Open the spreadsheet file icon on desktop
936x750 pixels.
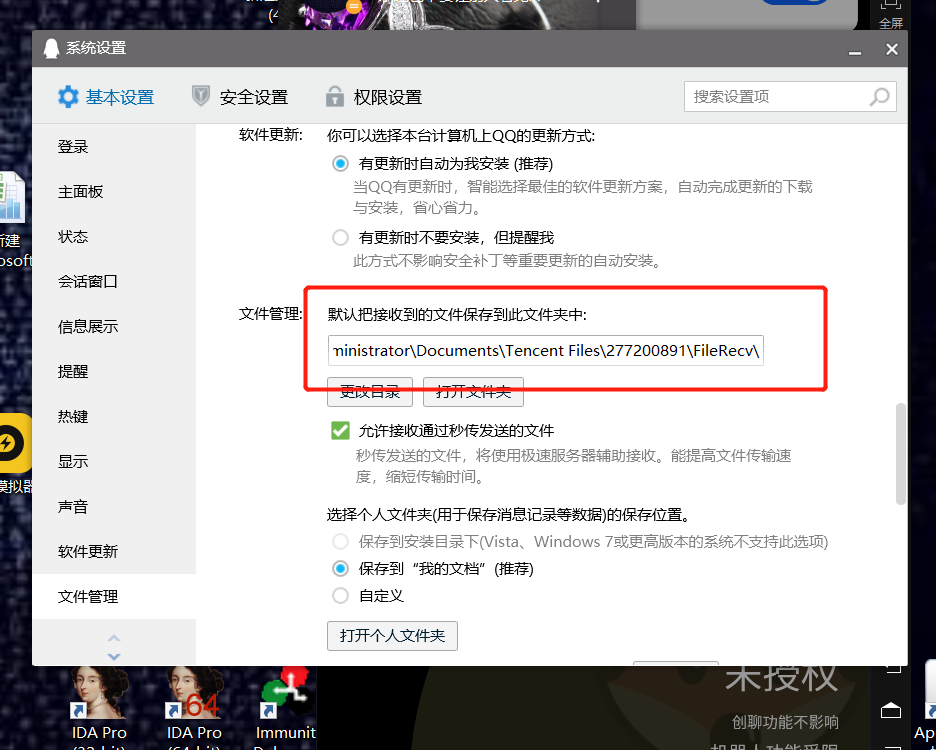12,197
